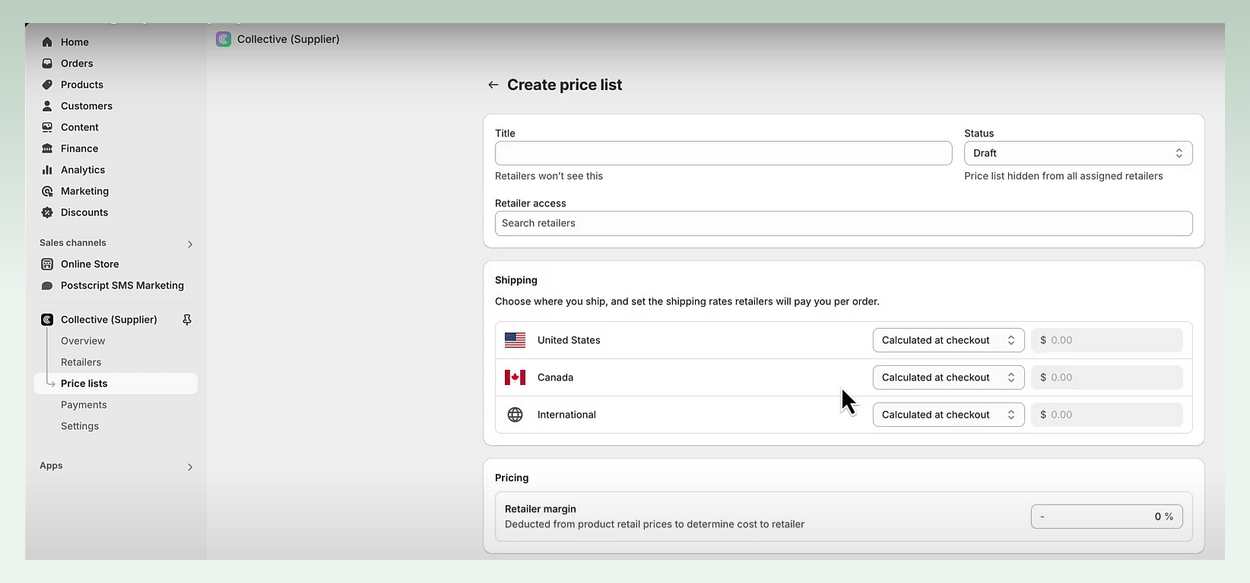Select the Canada flag icon

coord(515,377)
